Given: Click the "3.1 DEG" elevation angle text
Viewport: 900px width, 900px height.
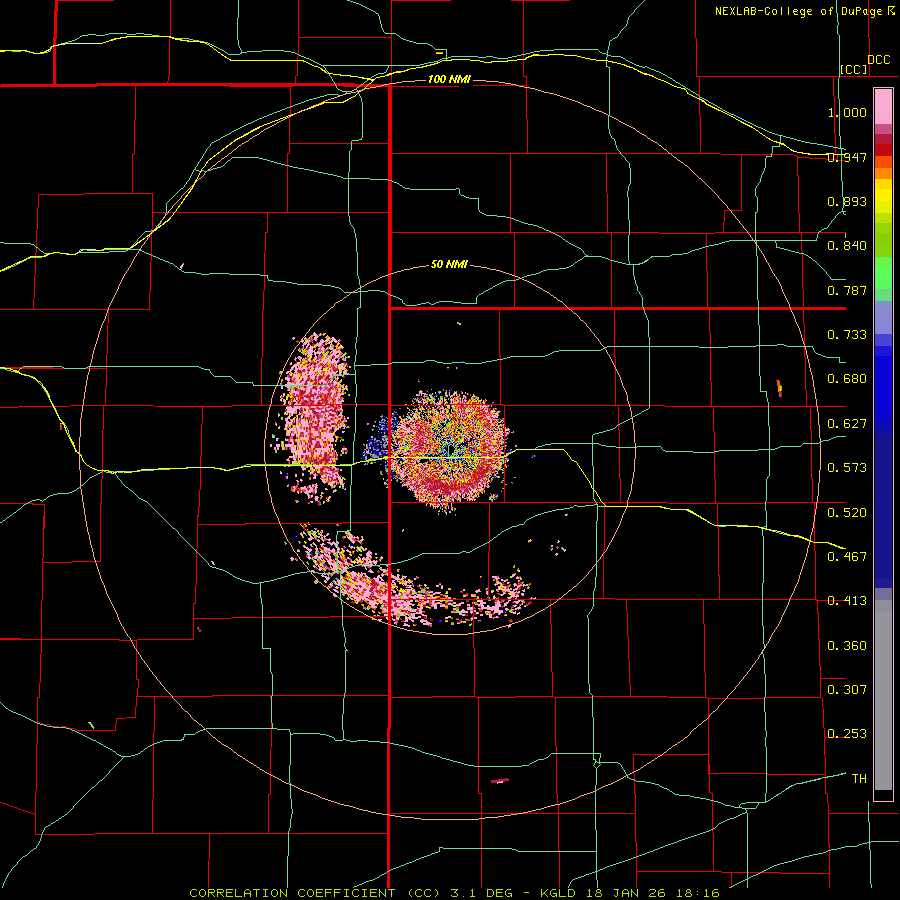Looking at the screenshot, I should tap(482, 893).
